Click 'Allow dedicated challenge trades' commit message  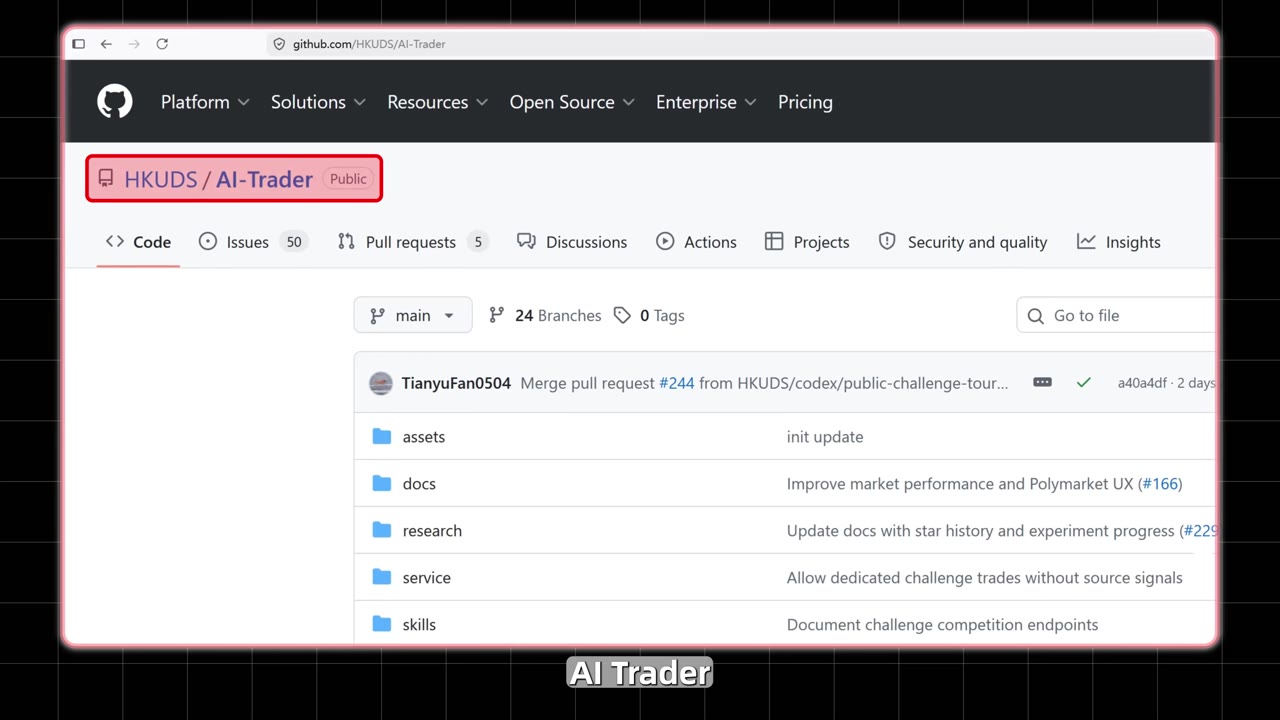985,578
